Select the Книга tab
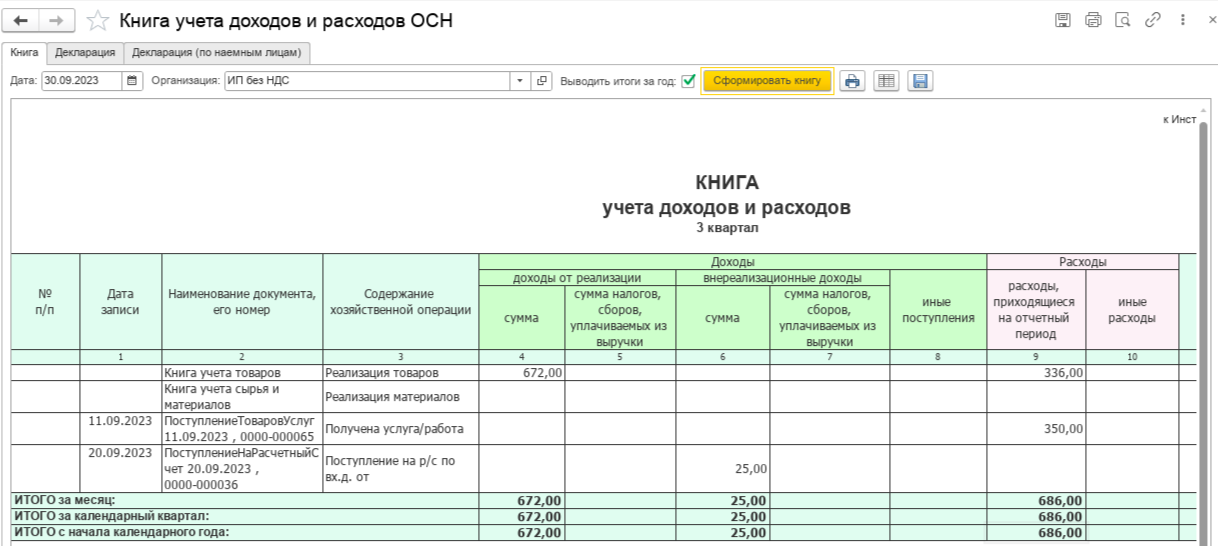This screenshot has width=1218, height=546. tap(24, 52)
